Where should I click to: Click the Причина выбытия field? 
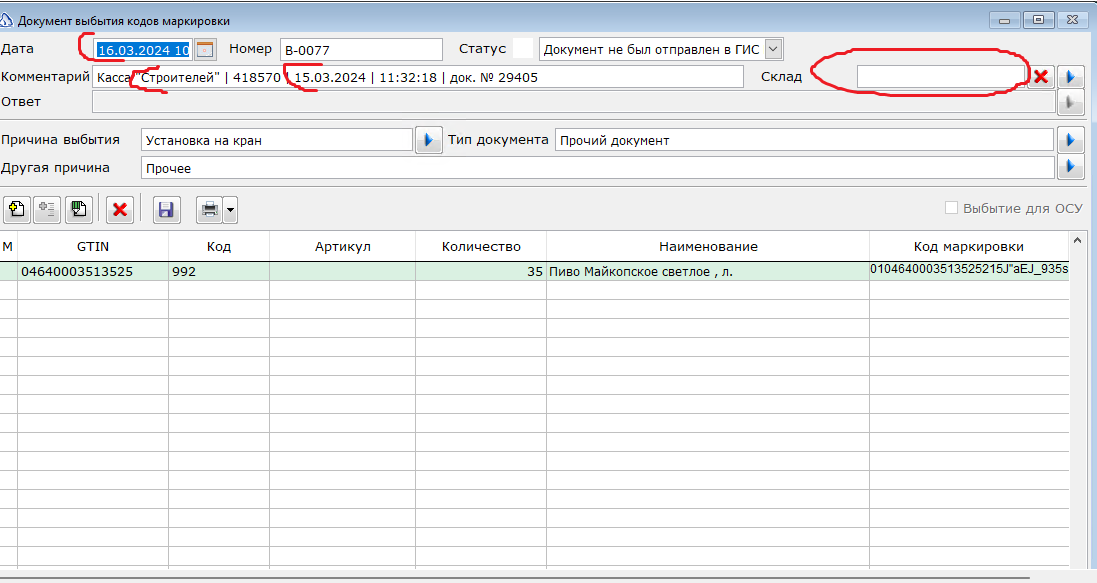[277, 140]
